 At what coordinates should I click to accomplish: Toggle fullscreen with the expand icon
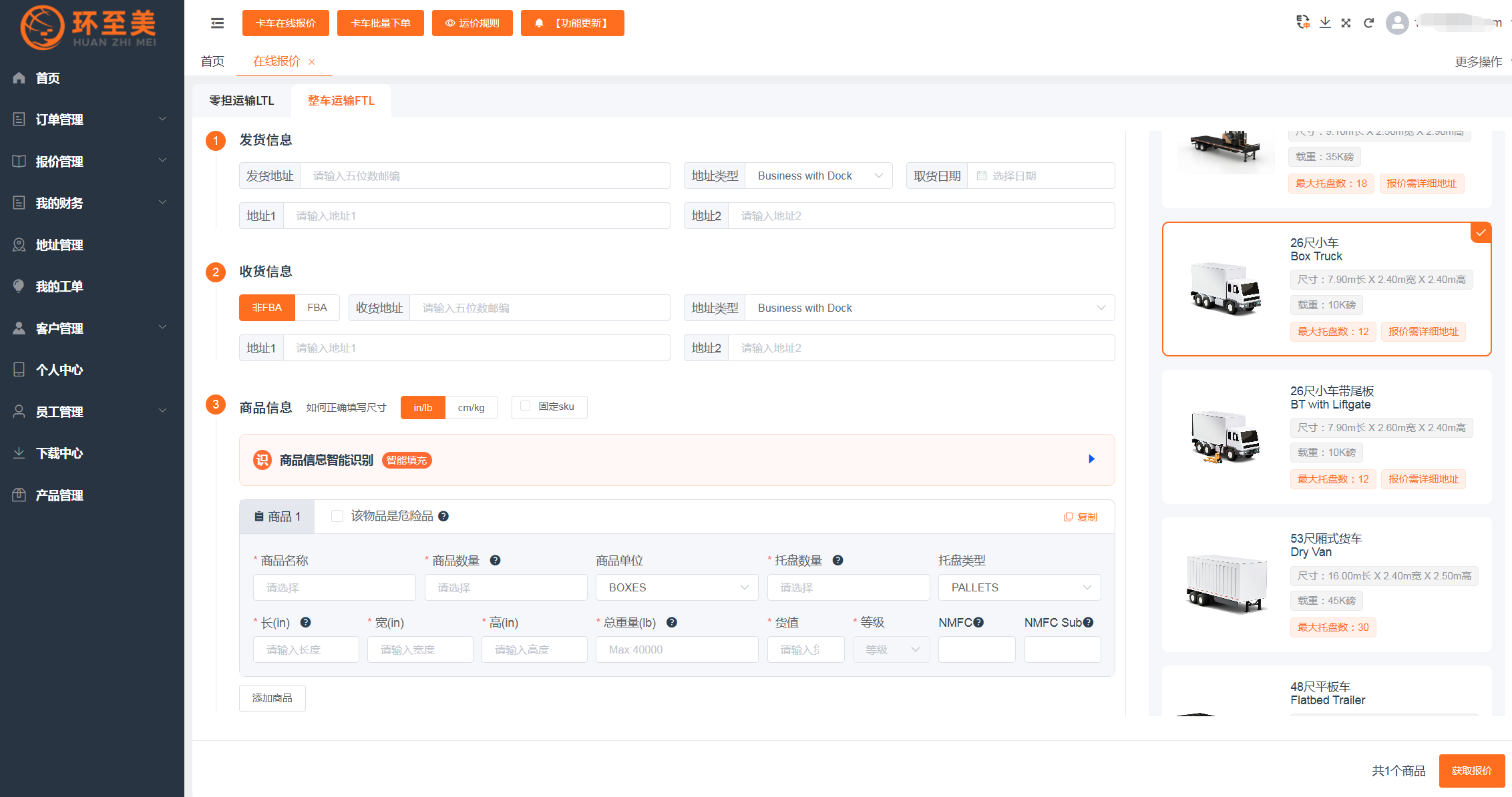click(x=1346, y=23)
